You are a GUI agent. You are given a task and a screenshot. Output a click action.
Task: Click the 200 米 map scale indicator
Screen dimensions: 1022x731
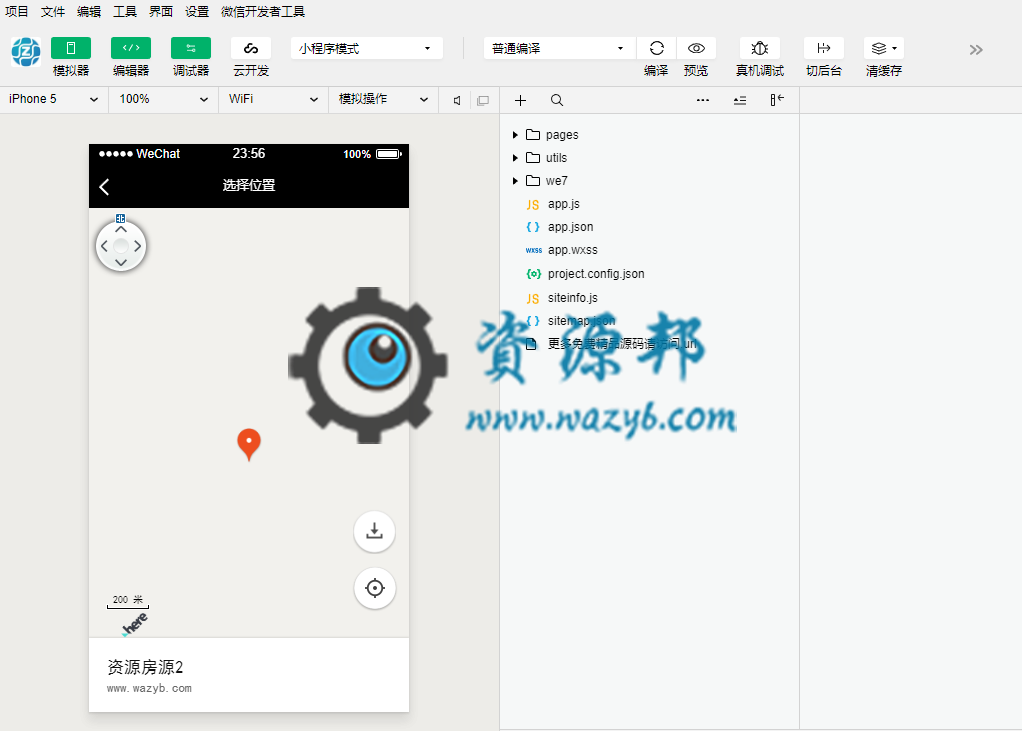coord(128,601)
